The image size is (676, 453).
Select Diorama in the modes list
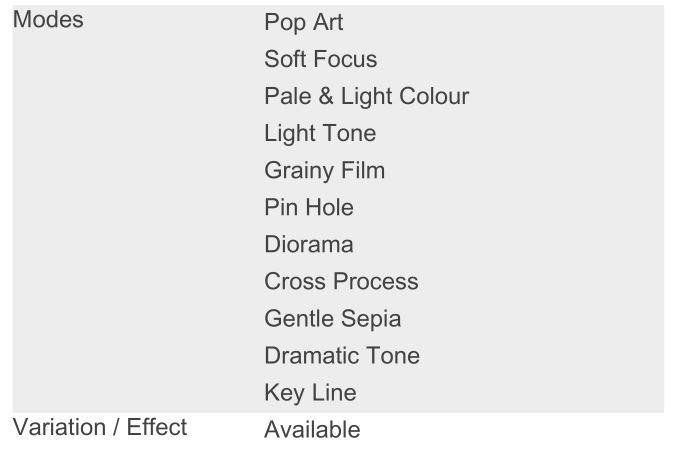[x=309, y=244]
